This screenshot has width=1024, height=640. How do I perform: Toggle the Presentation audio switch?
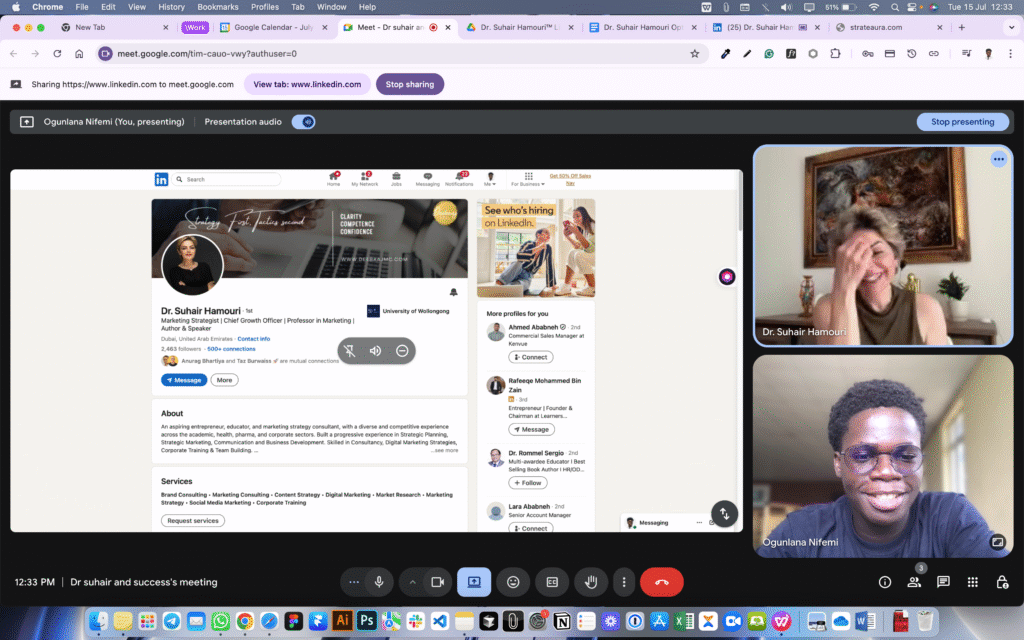tap(303, 122)
